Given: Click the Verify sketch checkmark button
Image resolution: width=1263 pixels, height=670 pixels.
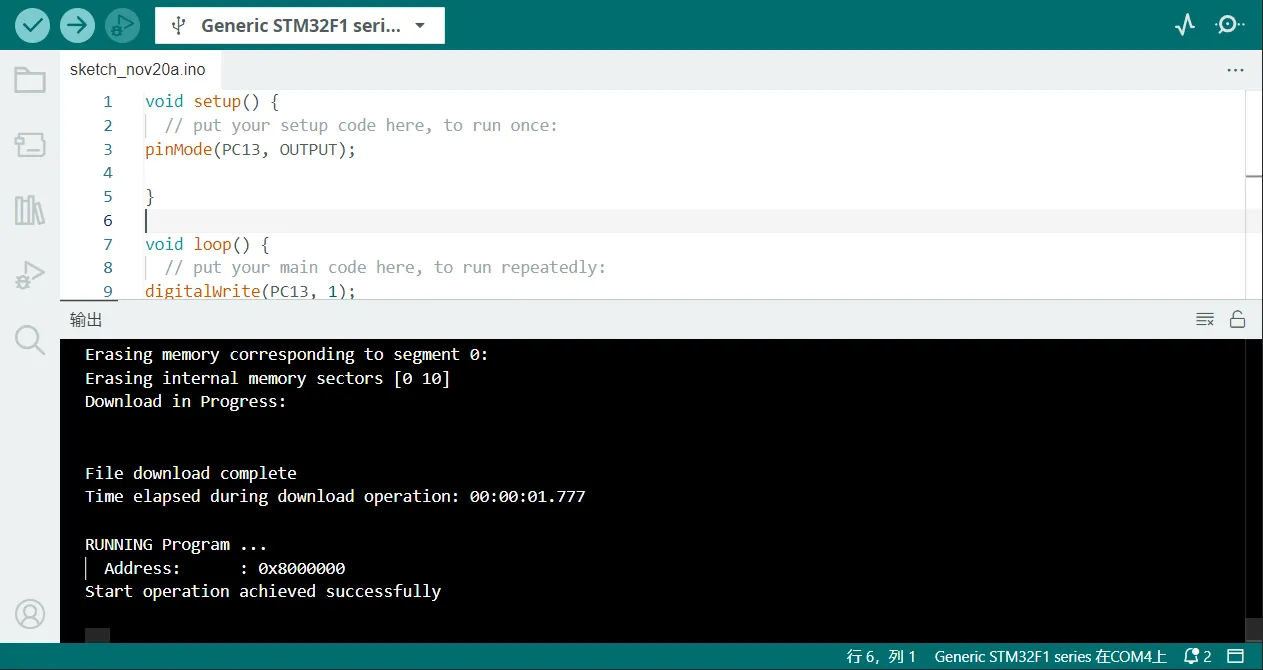Looking at the screenshot, I should [32, 25].
